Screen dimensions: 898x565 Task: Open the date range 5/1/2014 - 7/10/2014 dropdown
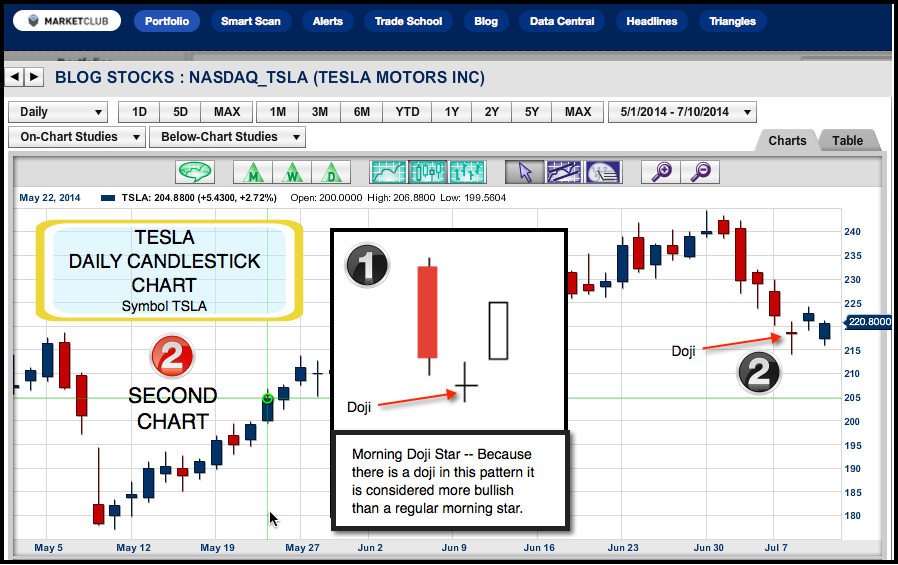(682, 112)
